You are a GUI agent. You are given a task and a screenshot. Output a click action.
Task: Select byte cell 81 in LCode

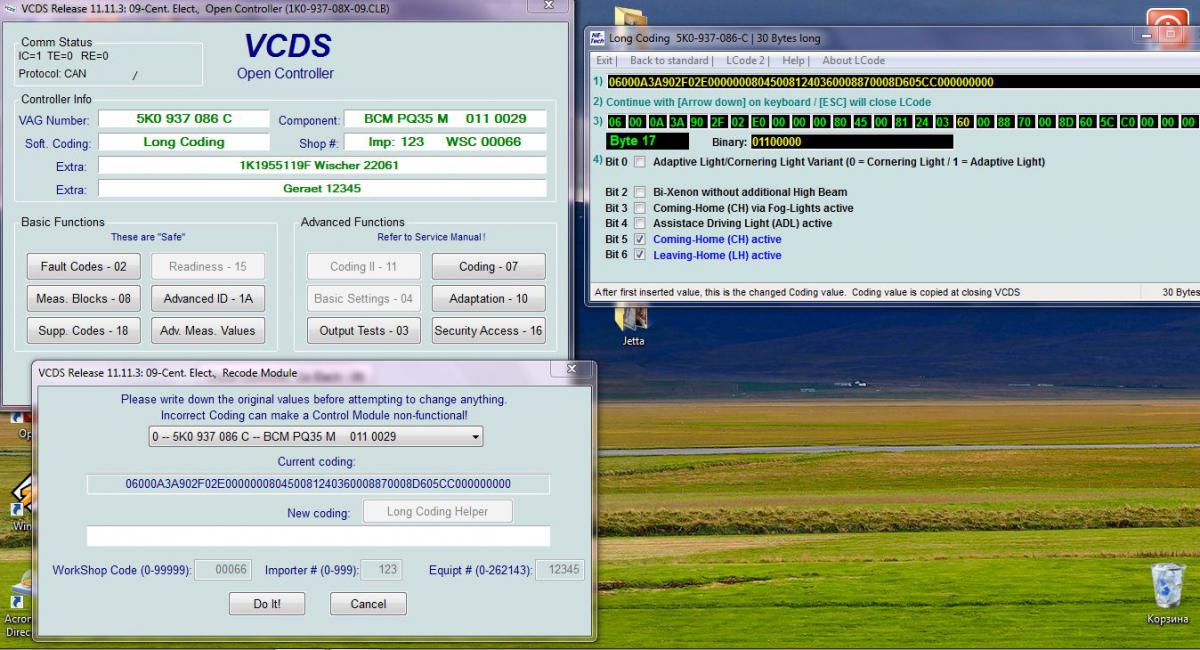[x=902, y=122]
